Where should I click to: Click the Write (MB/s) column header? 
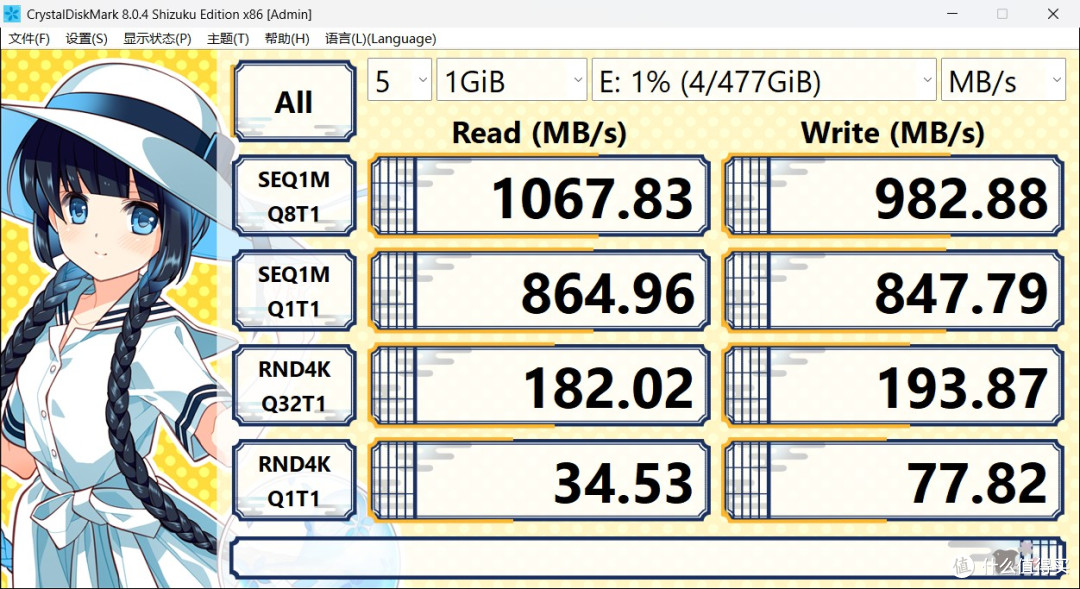coord(893,133)
